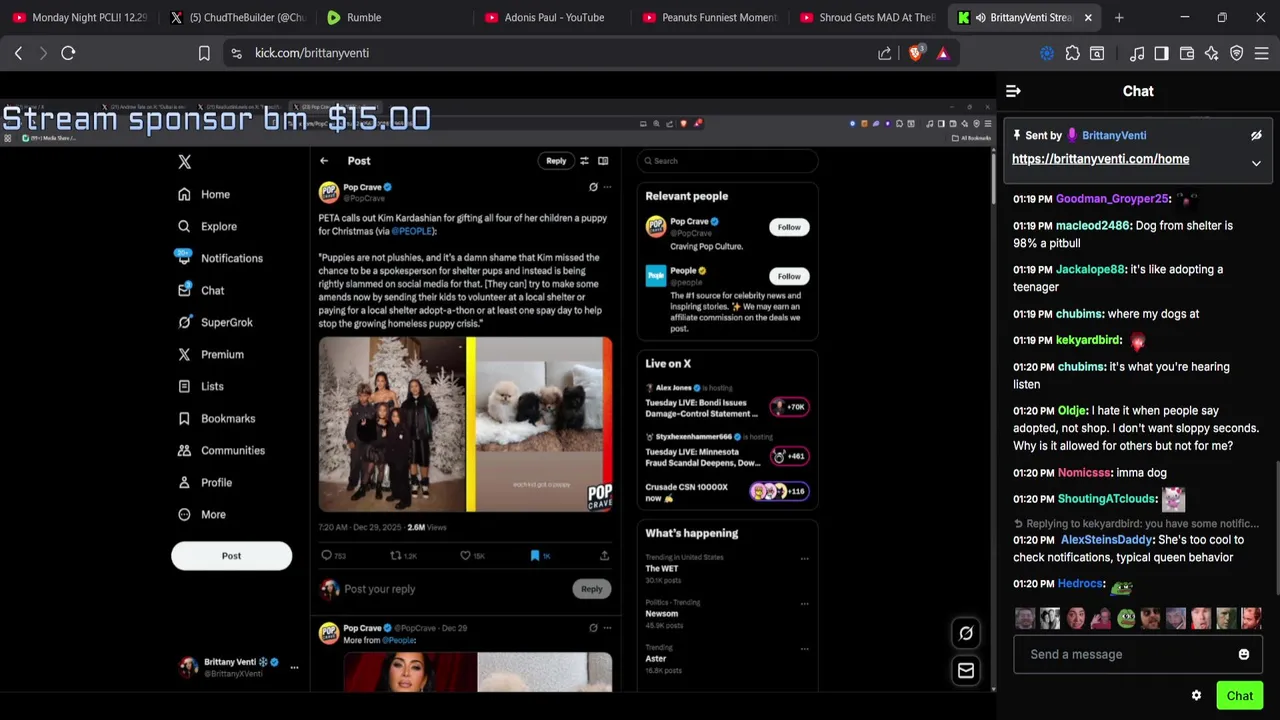Image resolution: width=1280 pixels, height=720 pixels.
Task: Click the Grok icon on the X page
Action: 966,632
